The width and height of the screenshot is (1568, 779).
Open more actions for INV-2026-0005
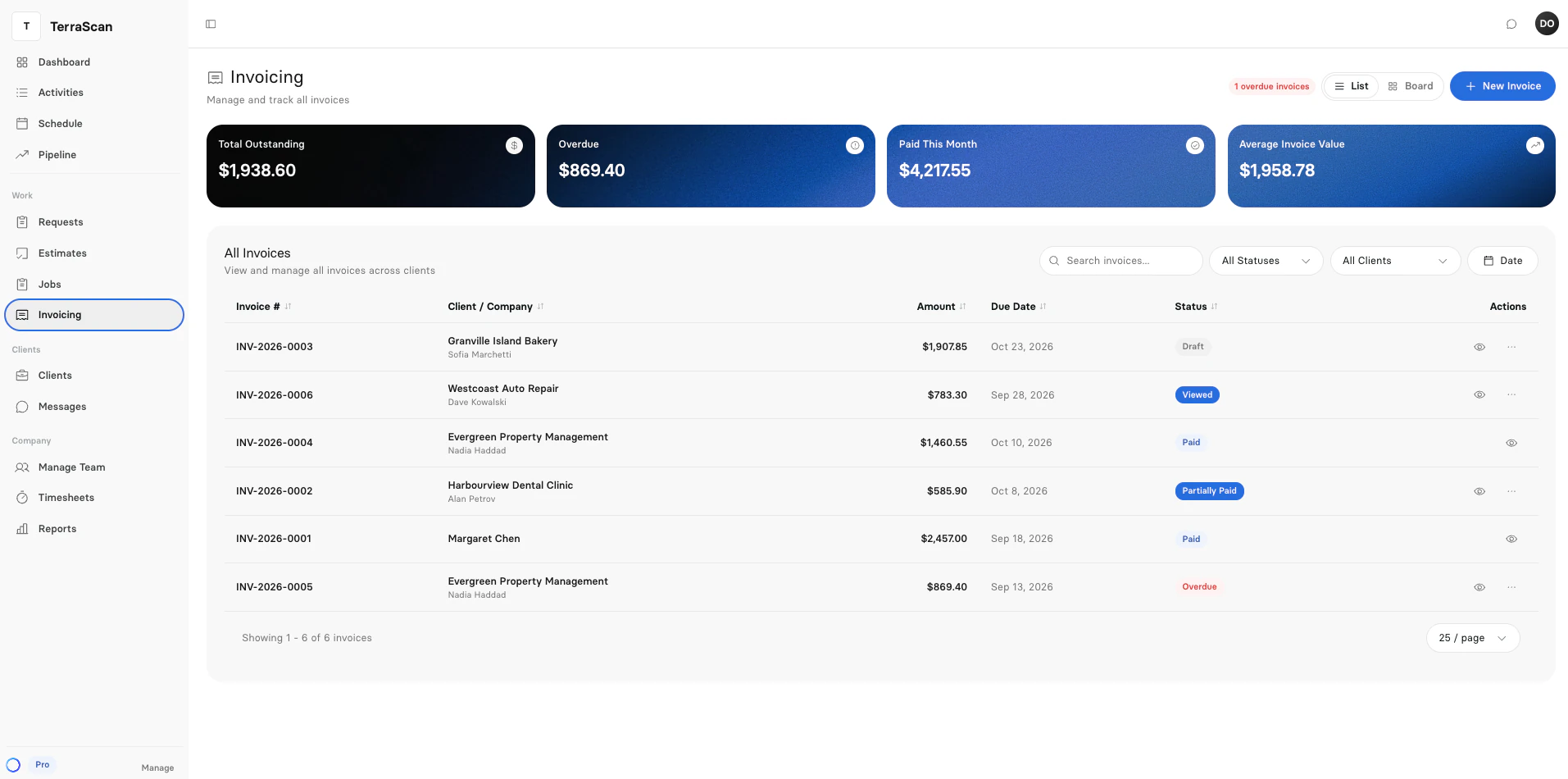click(x=1511, y=587)
